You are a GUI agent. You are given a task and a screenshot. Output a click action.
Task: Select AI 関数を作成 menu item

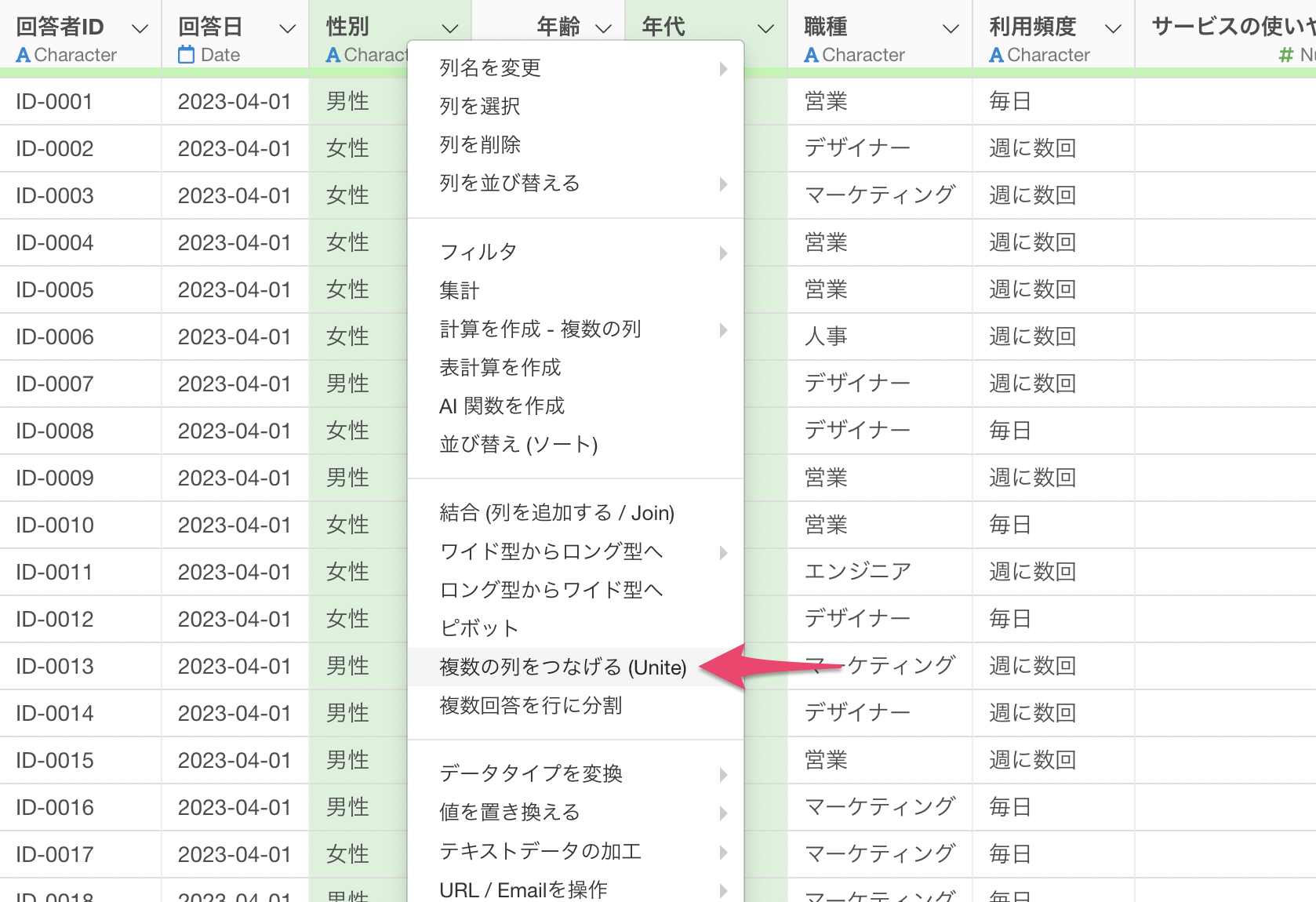coord(576,406)
